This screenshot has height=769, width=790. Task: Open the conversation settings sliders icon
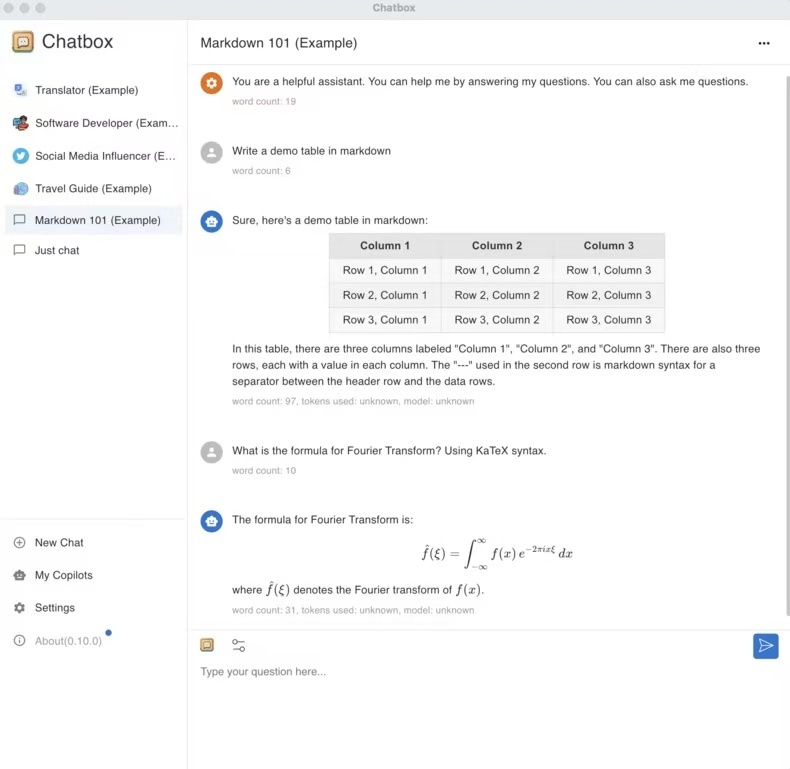238,646
